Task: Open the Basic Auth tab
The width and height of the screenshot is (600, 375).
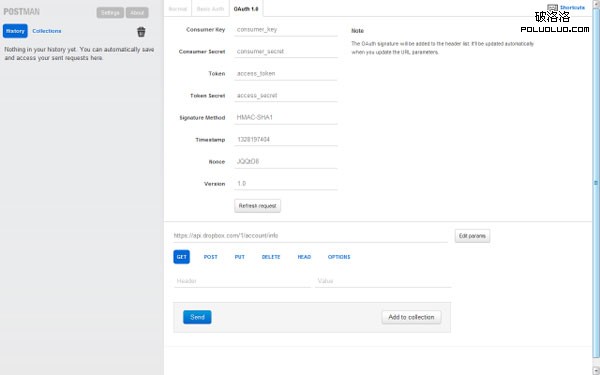Action: point(210,8)
